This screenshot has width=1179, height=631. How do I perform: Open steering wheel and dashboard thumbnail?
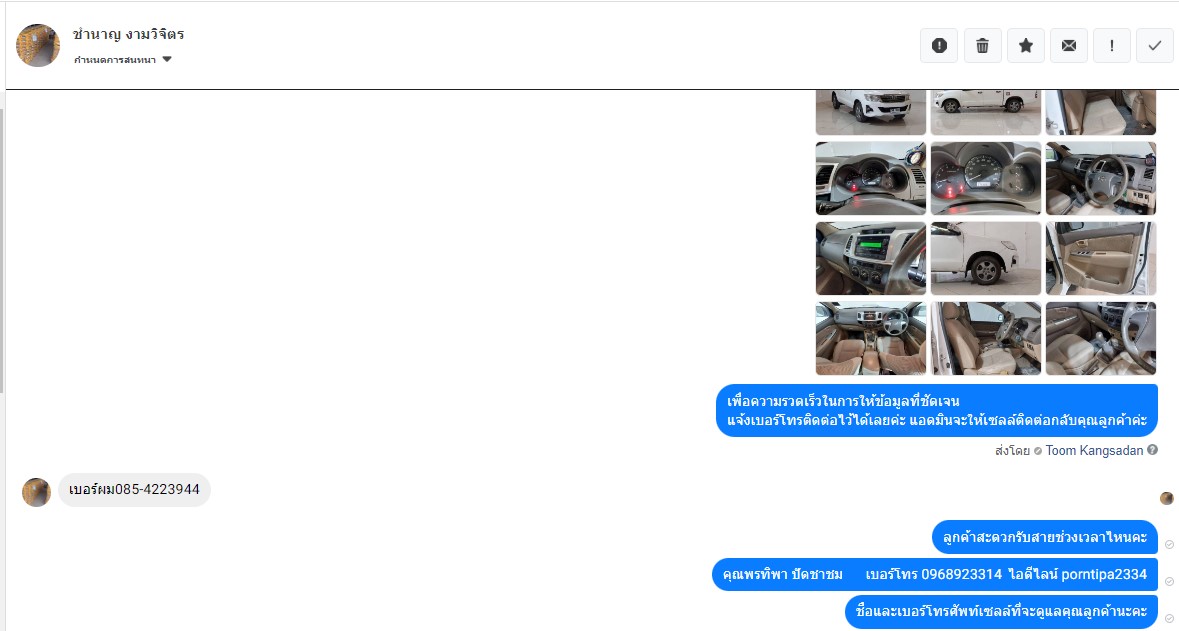[x=1101, y=178]
